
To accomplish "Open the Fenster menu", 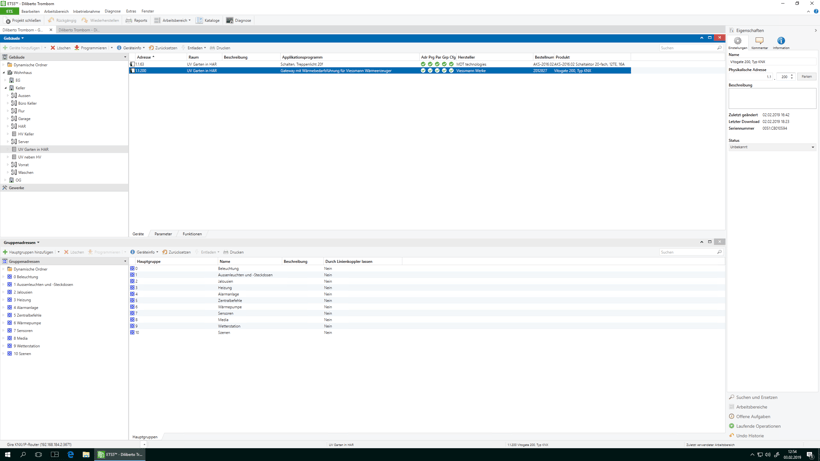I will click(148, 11).
